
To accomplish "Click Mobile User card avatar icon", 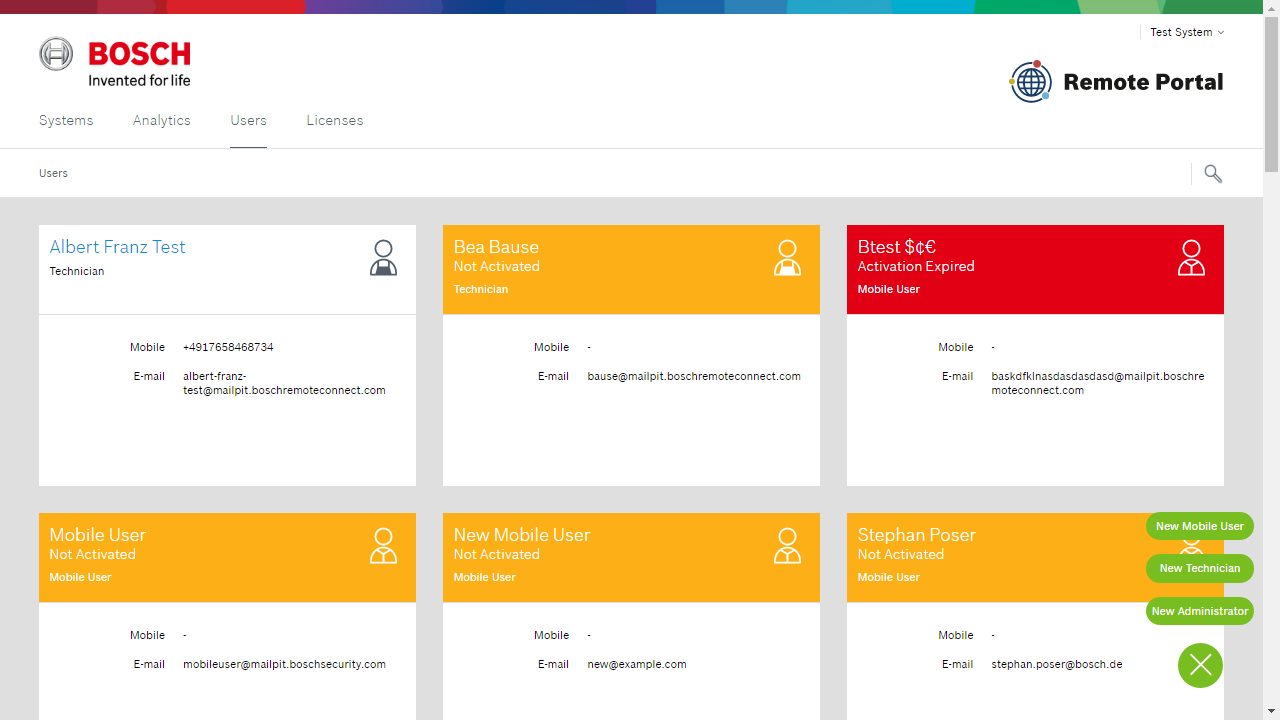I will click(383, 546).
